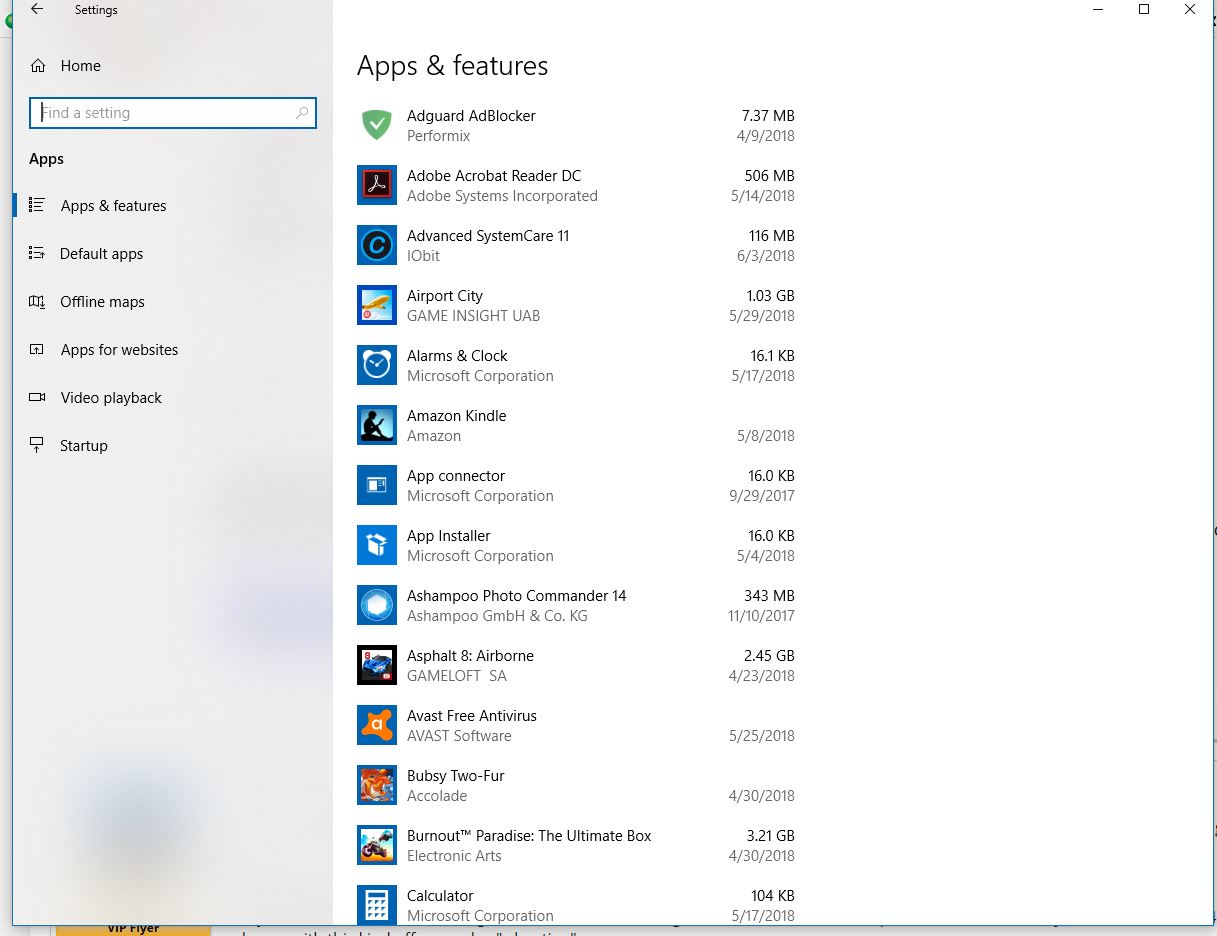Focus the Find a setting field
This screenshot has height=936, width=1217.
tap(173, 113)
